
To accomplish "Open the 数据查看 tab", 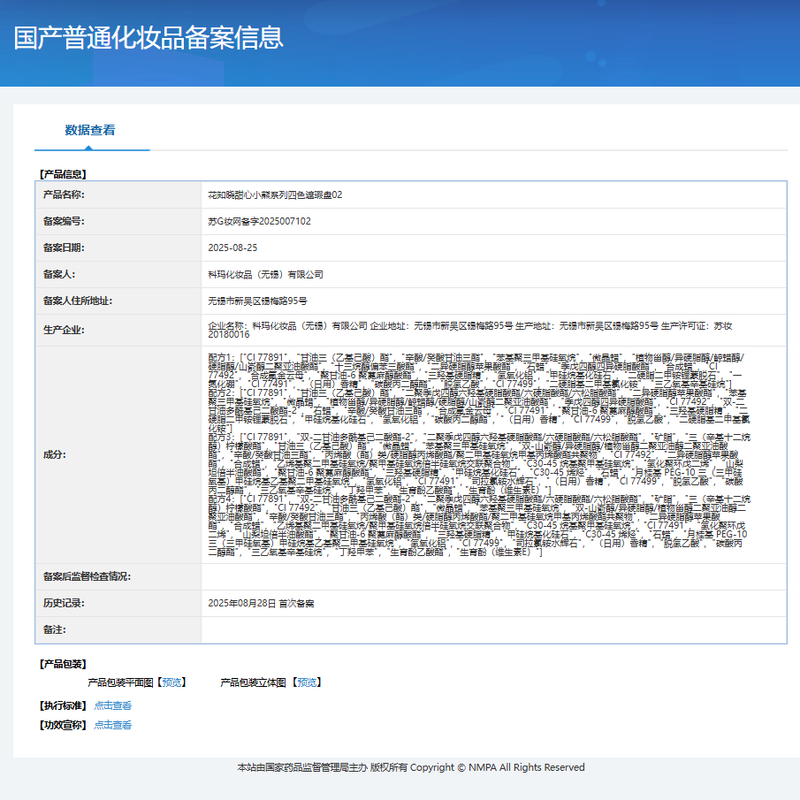I will (90, 130).
